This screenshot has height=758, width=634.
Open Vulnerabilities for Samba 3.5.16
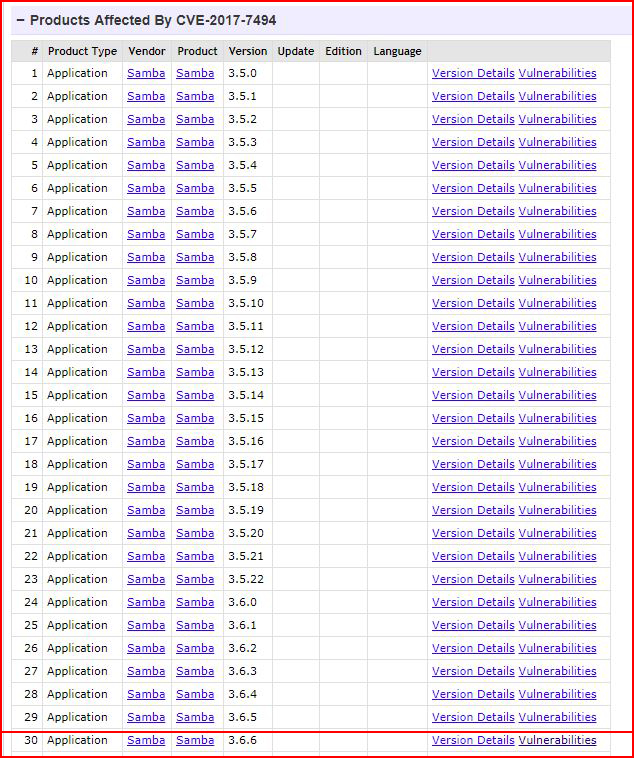[x=557, y=441]
